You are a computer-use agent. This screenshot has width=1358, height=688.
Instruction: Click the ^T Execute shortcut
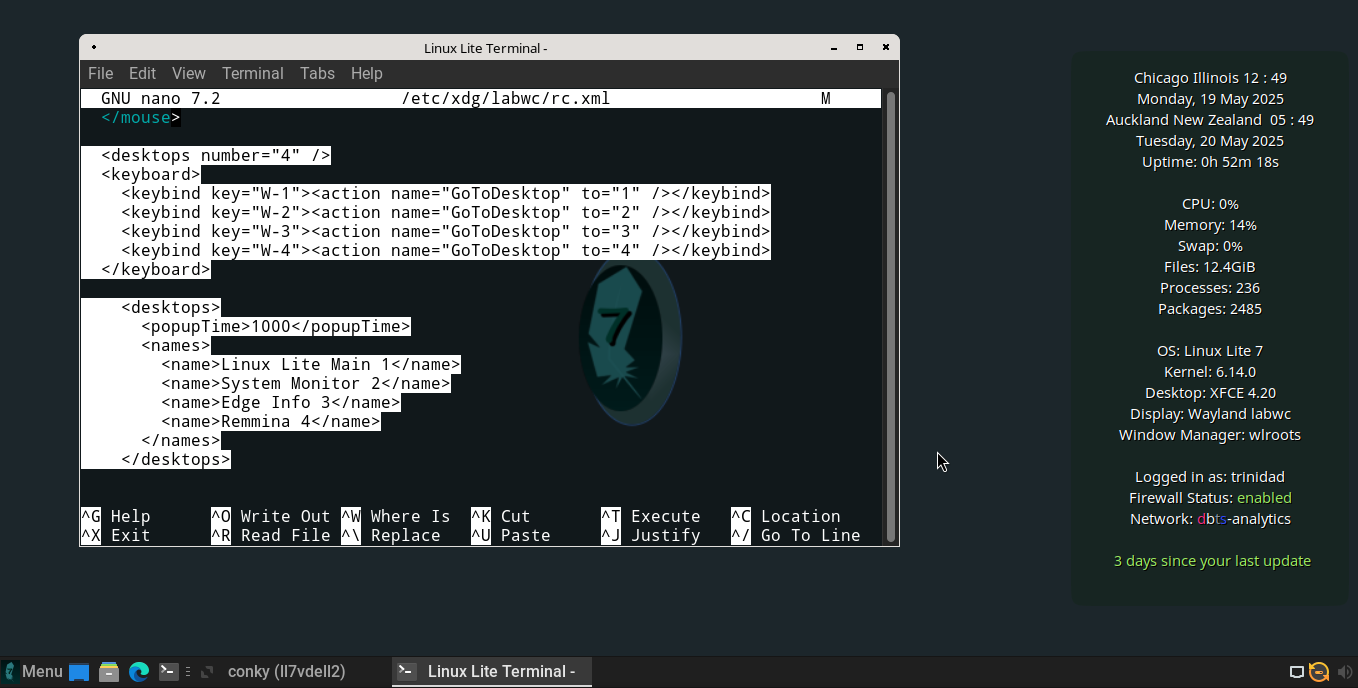(x=651, y=516)
